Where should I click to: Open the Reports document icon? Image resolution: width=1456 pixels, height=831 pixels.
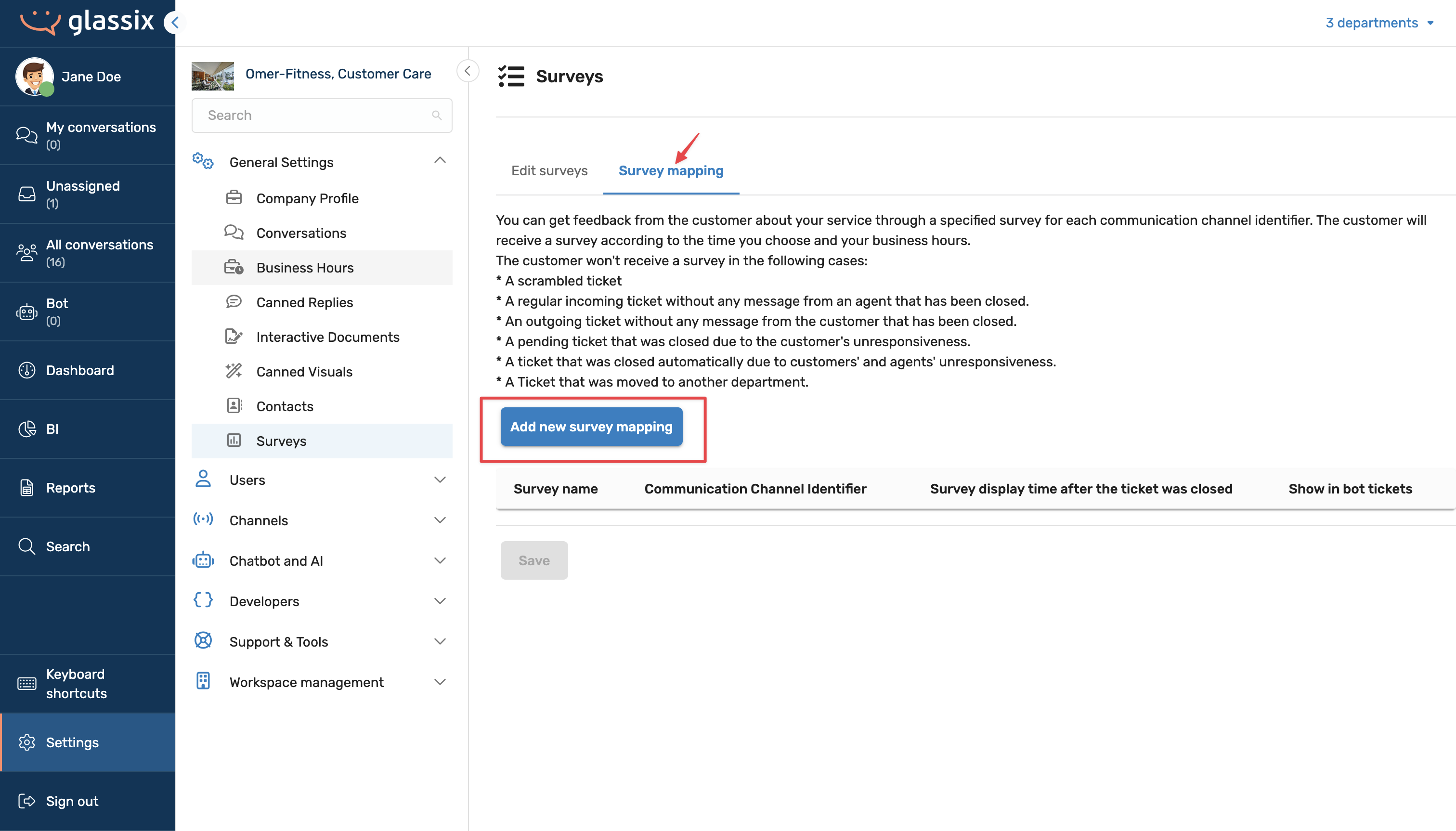click(27, 488)
